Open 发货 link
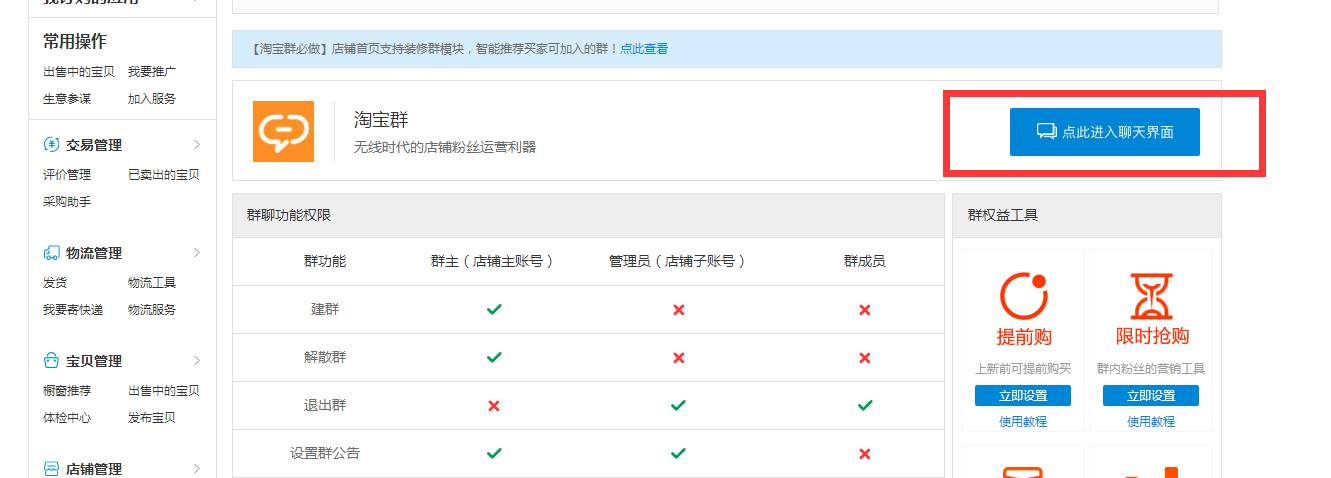Viewport: 1331px width, 478px height. click(55, 283)
